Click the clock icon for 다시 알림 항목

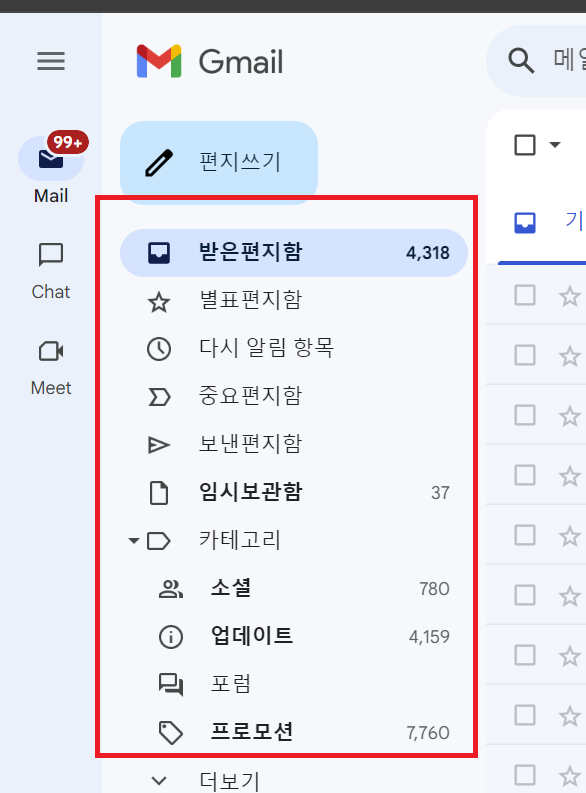click(159, 349)
